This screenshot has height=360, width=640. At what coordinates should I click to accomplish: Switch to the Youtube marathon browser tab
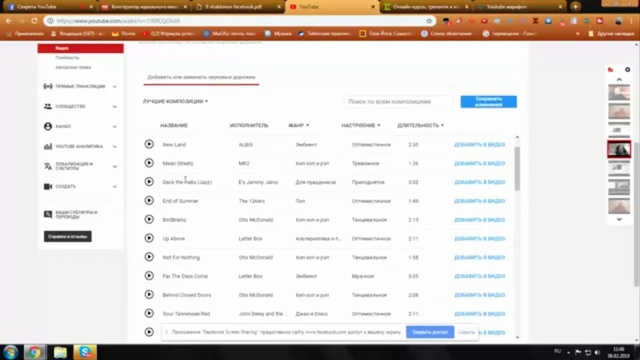click(520, 7)
